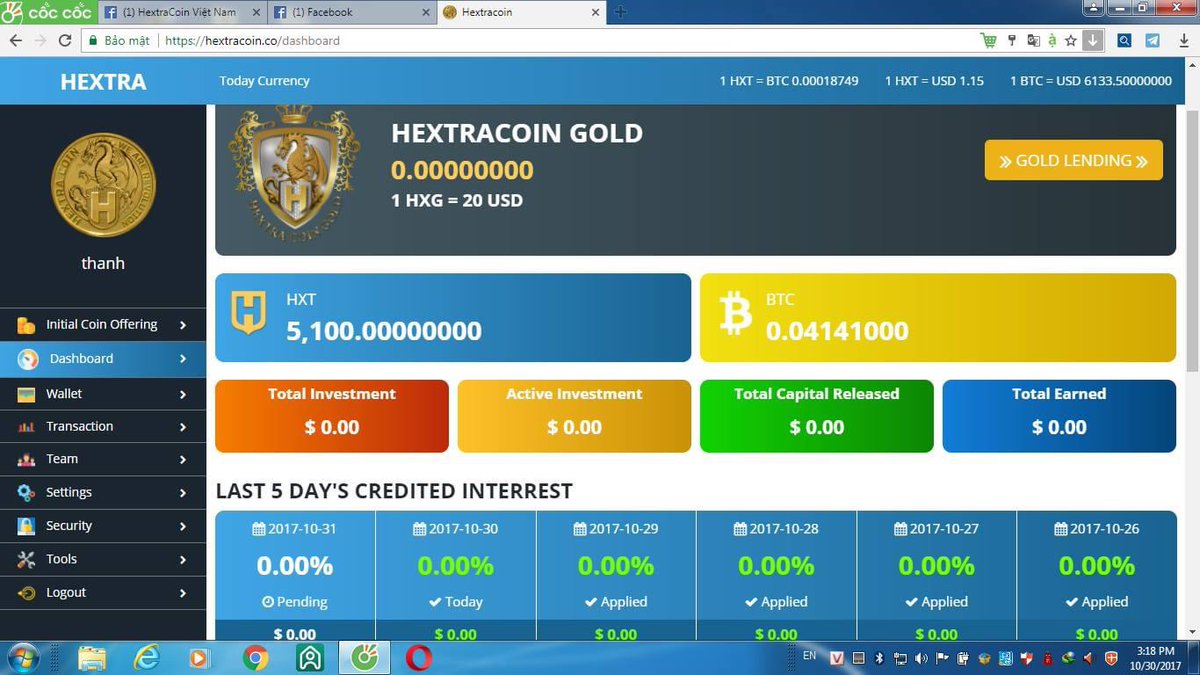Expand the Dashboard chevron
1200x675 pixels.
tap(183, 359)
